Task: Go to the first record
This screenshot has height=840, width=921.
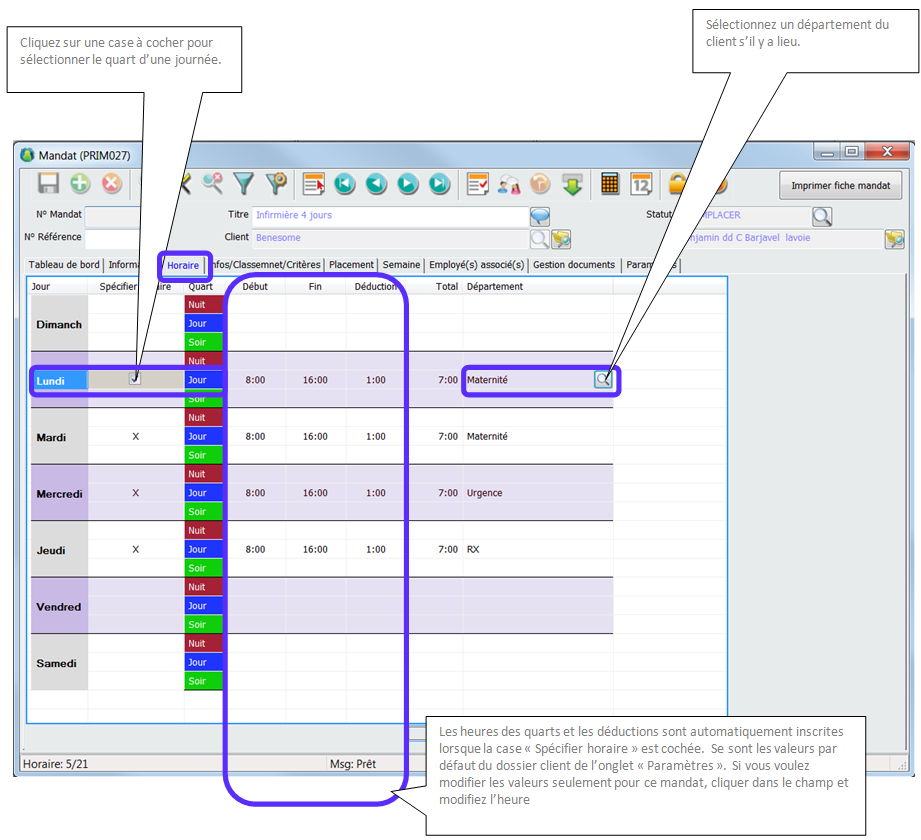Action: (344, 184)
